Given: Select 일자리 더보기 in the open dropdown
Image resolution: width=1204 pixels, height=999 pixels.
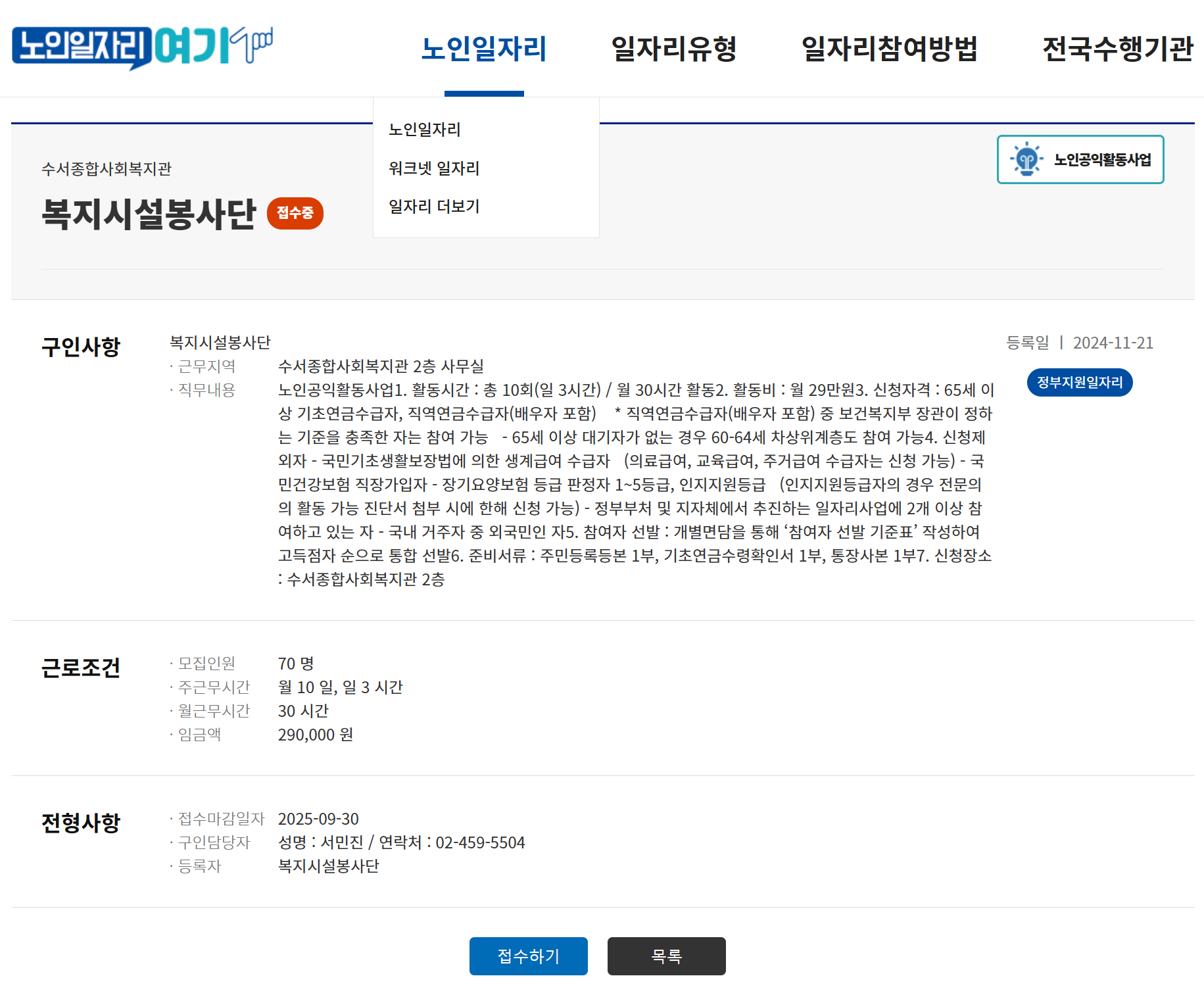Looking at the screenshot, I should pyautogui.click(x=433, y=207).
